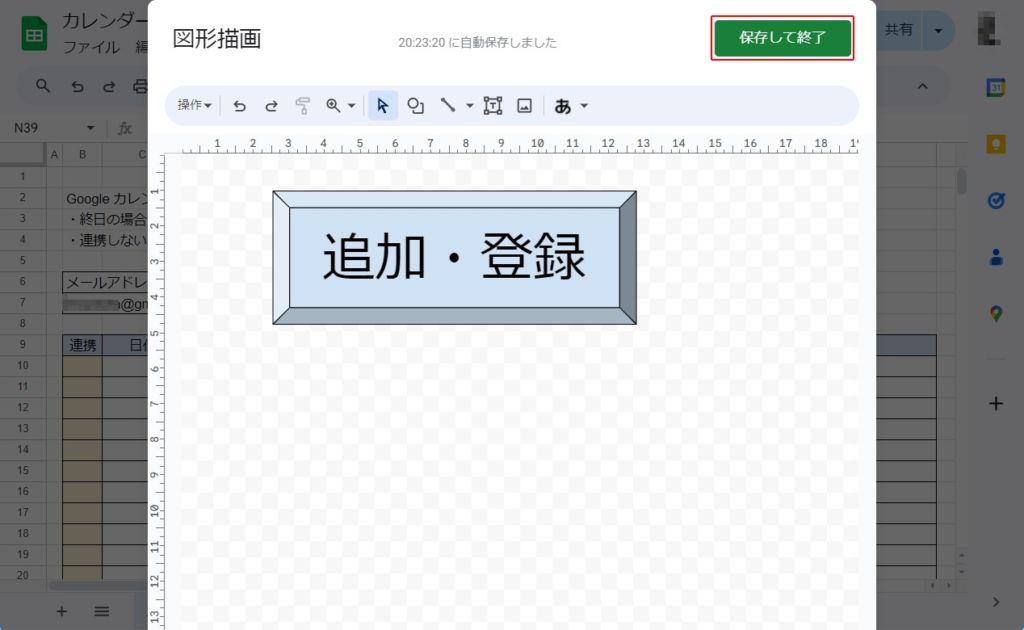Screen dimensions: 1024x630
Task: Choose the select arrow tool
Action: (382, 105)
